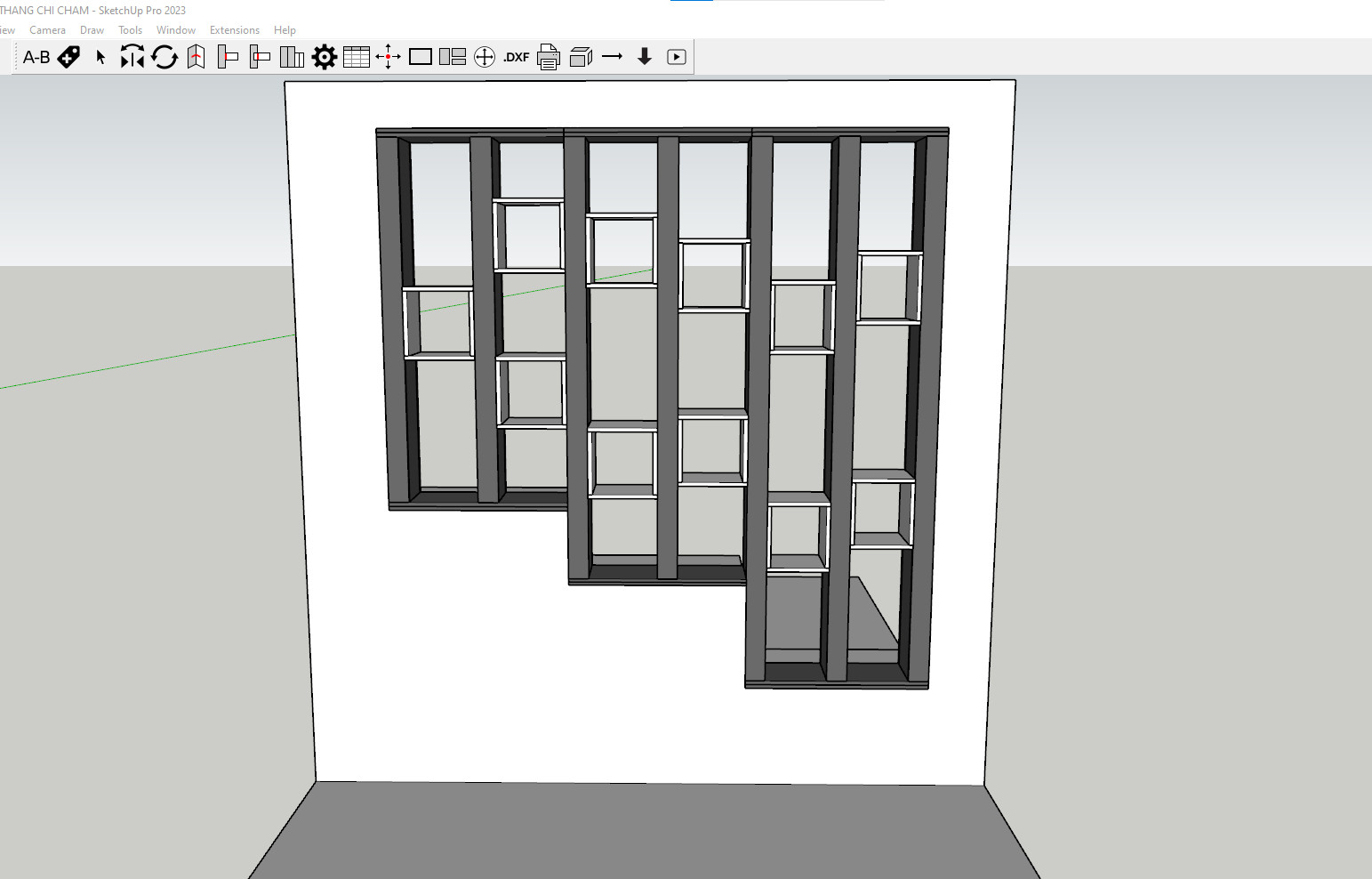Click the layout panels icon

(453, 57)
